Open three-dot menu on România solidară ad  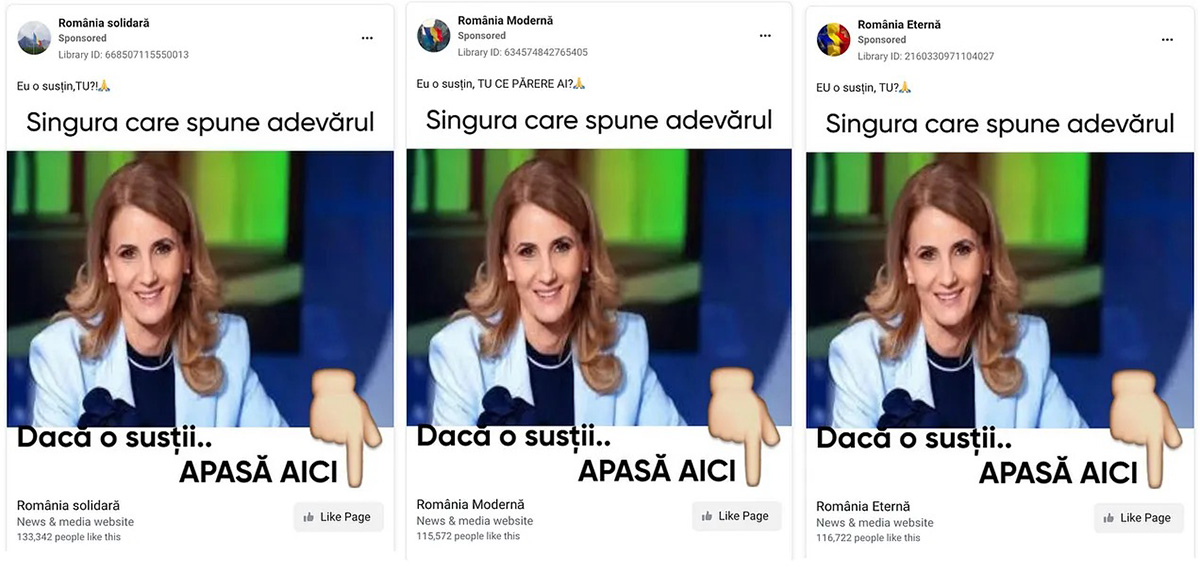coord(367,38)
